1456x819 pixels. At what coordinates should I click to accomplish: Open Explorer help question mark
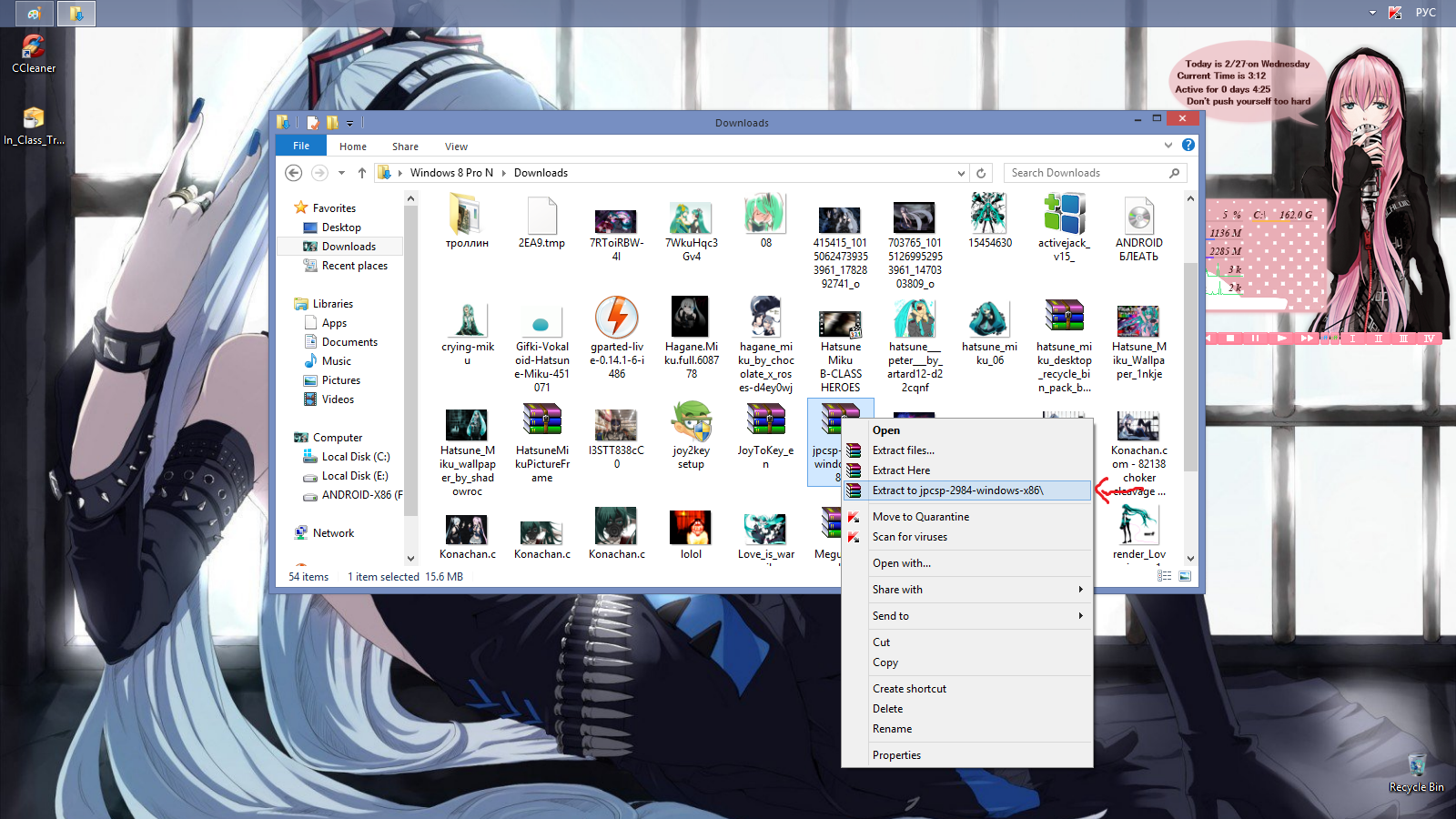[x=1188, y=146]
